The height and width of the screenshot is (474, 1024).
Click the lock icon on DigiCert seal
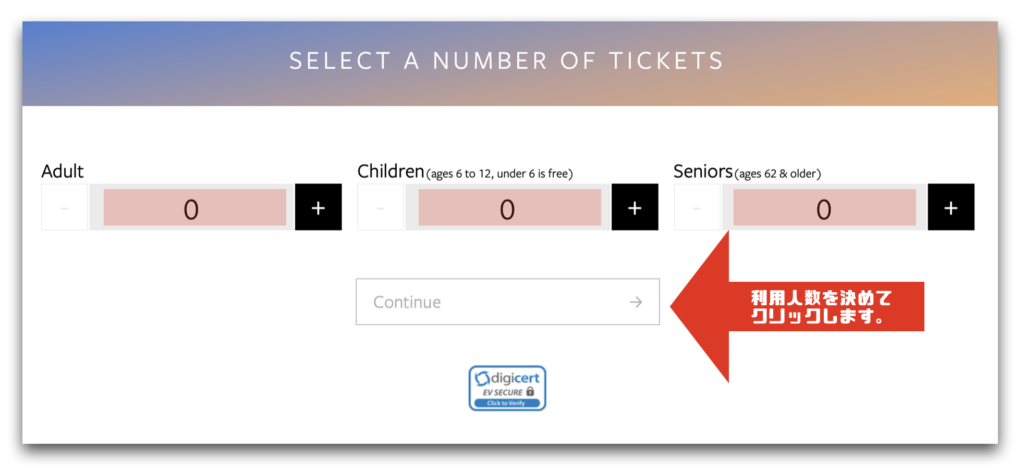pos(530,391)
